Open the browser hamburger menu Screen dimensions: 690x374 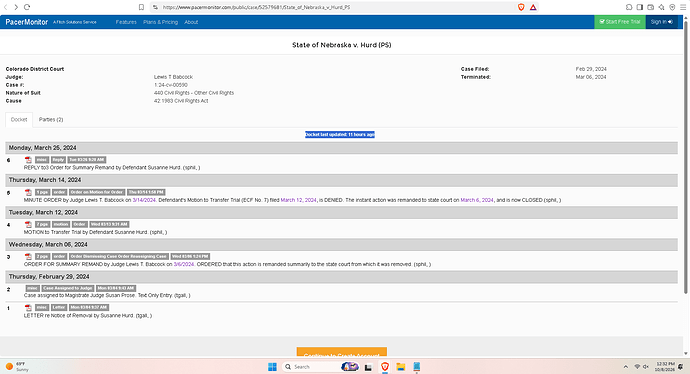[x=683, y=7]
